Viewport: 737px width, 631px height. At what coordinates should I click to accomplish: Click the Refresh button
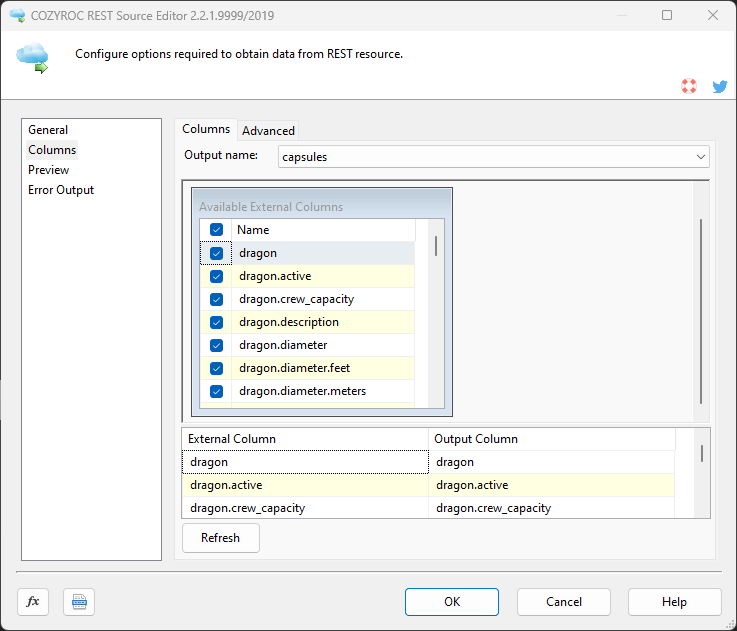coord(220,537)
